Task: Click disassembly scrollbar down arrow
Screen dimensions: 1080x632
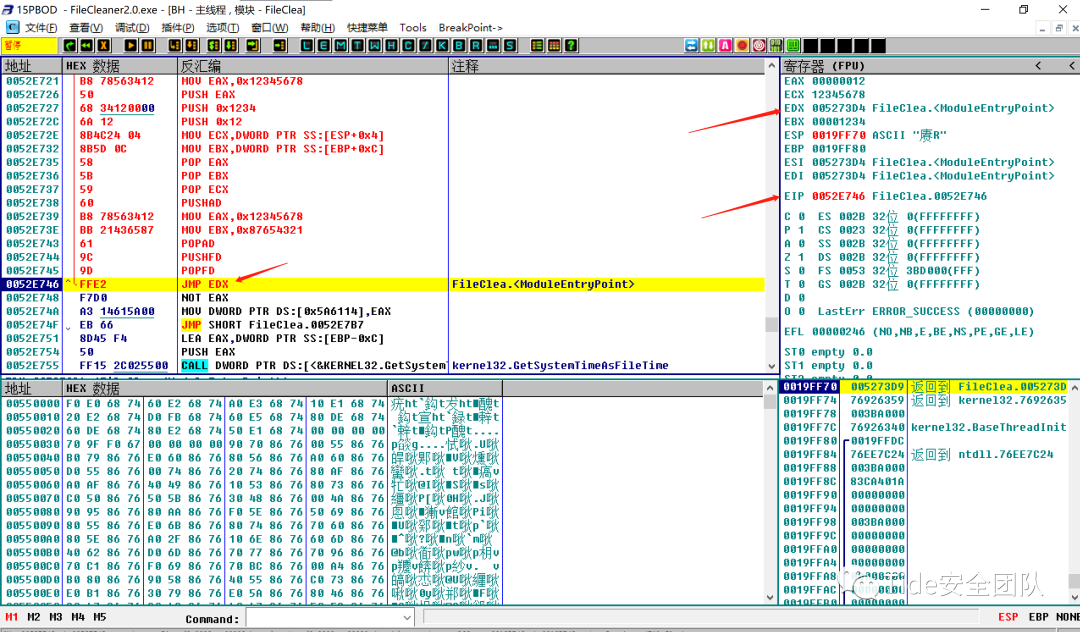Action: pos(771,366)
